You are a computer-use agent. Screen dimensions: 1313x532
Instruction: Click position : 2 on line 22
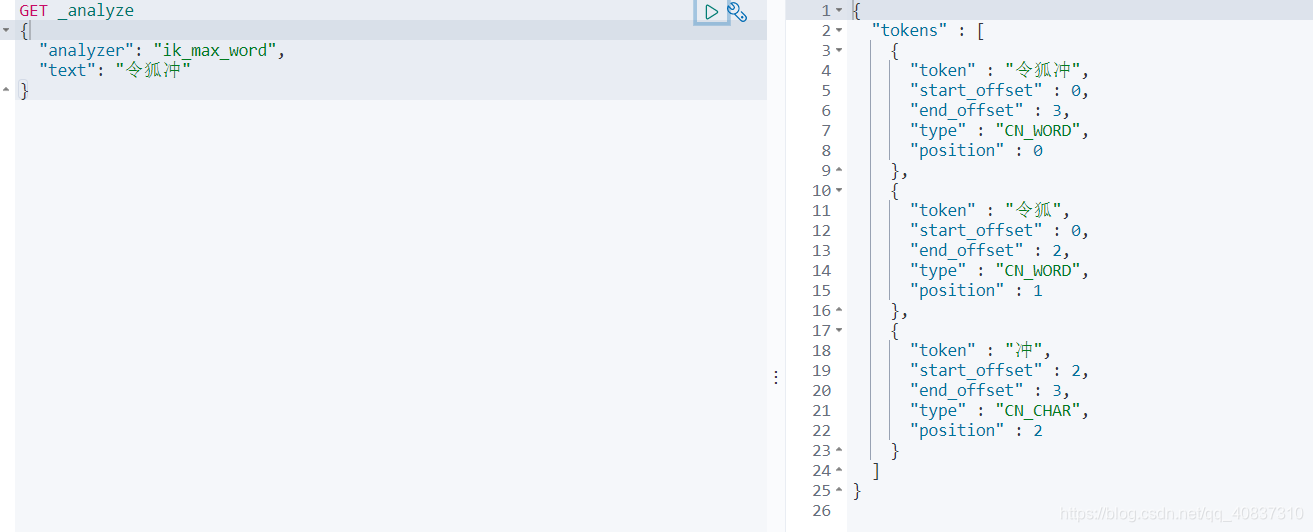point(976,431)
